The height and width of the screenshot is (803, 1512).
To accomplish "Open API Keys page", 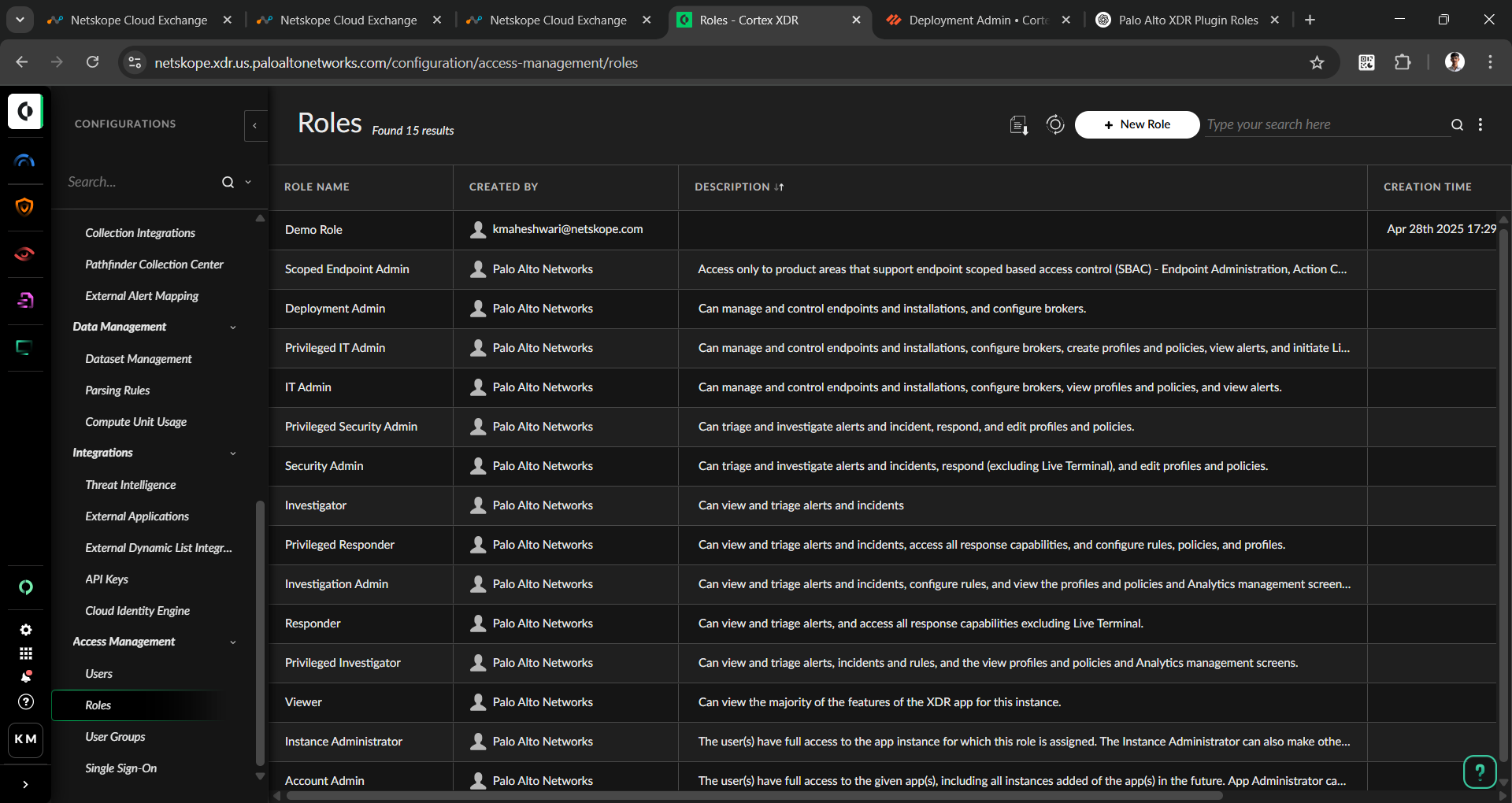I will coord(106,579).
